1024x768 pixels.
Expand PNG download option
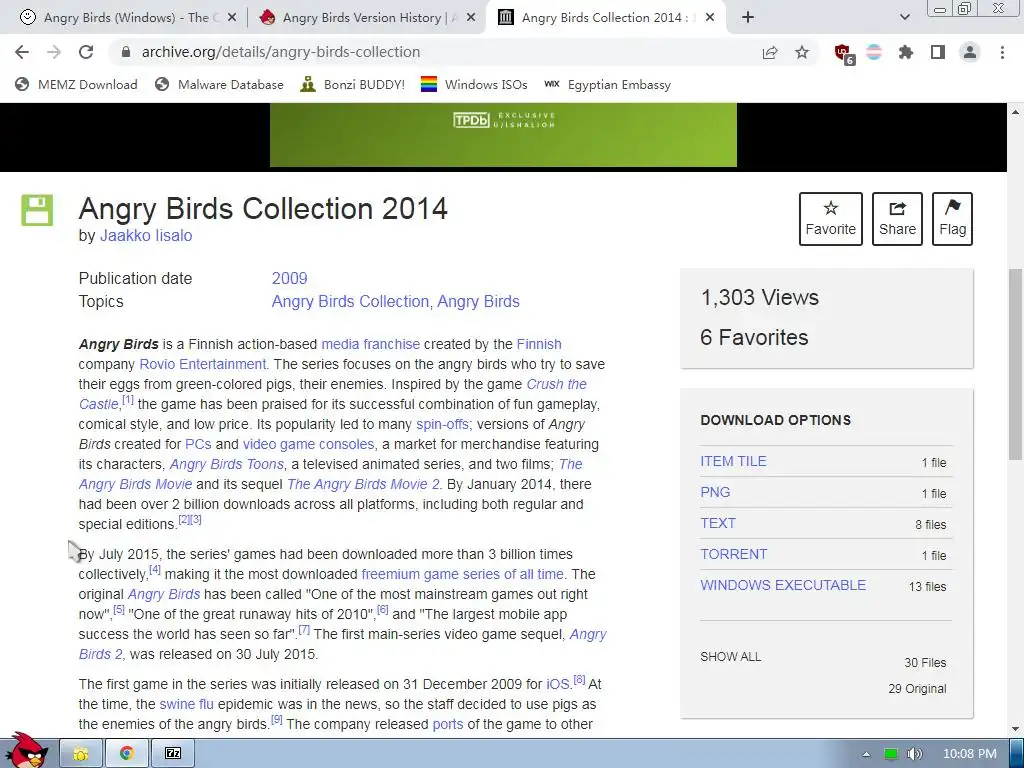(715, 492)
